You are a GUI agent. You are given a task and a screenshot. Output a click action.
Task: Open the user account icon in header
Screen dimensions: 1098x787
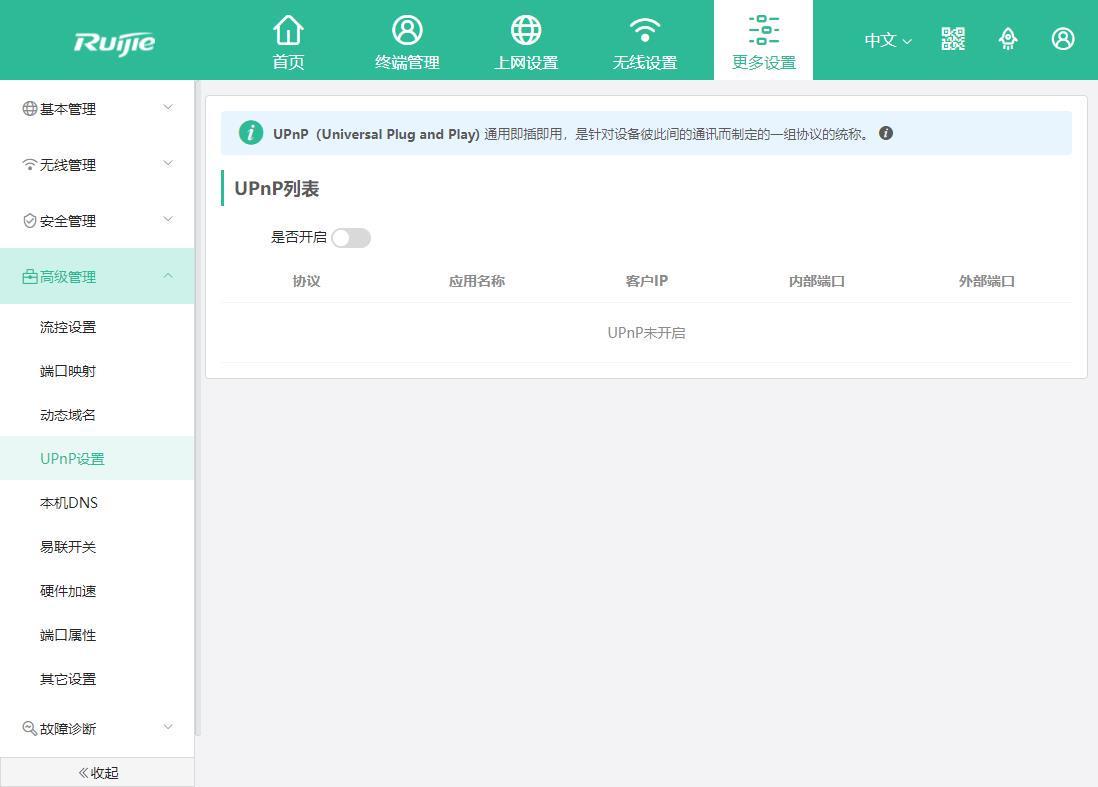[1063, 39]
